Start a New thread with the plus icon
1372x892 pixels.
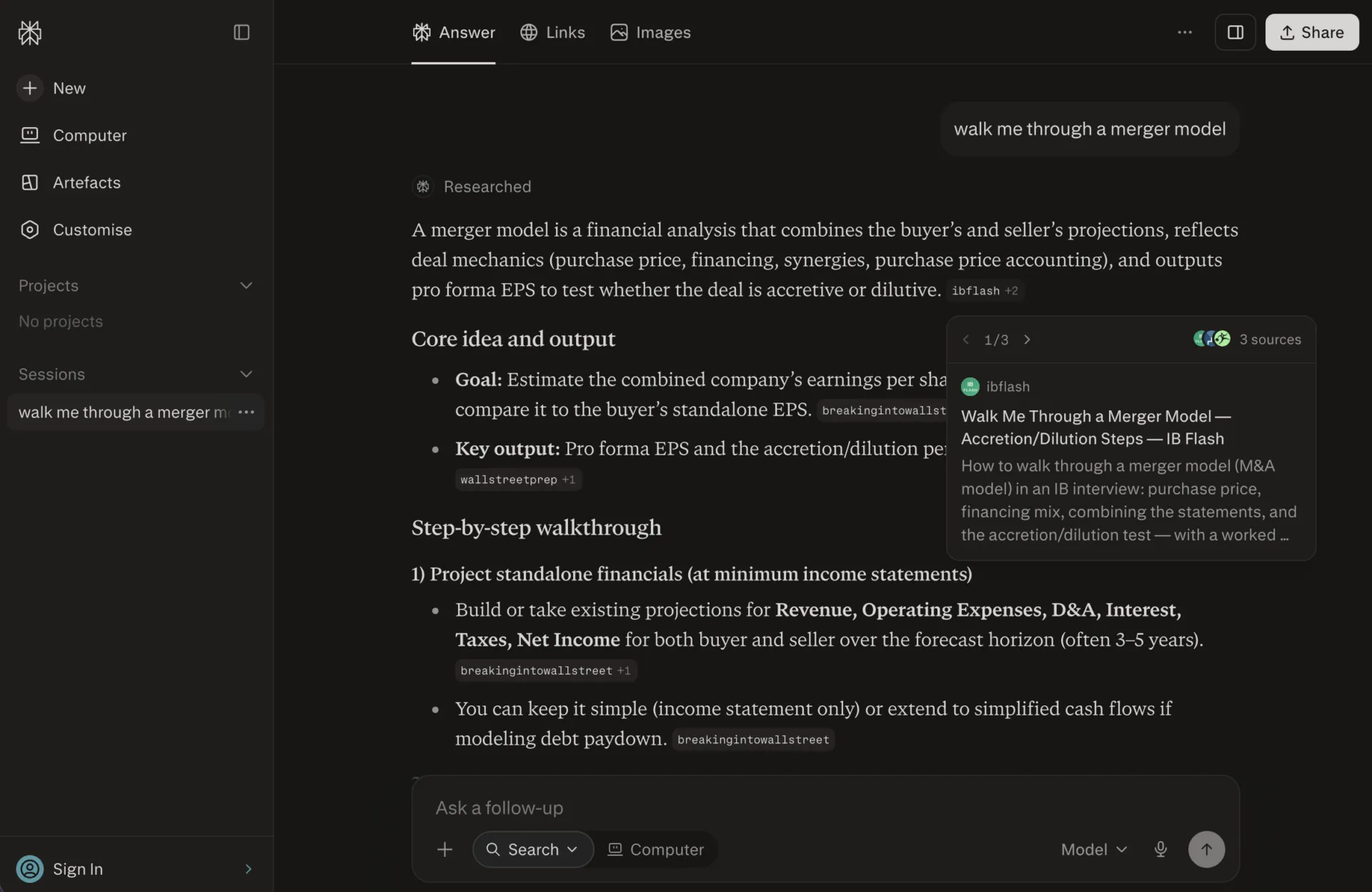click(x=30, y=88)
